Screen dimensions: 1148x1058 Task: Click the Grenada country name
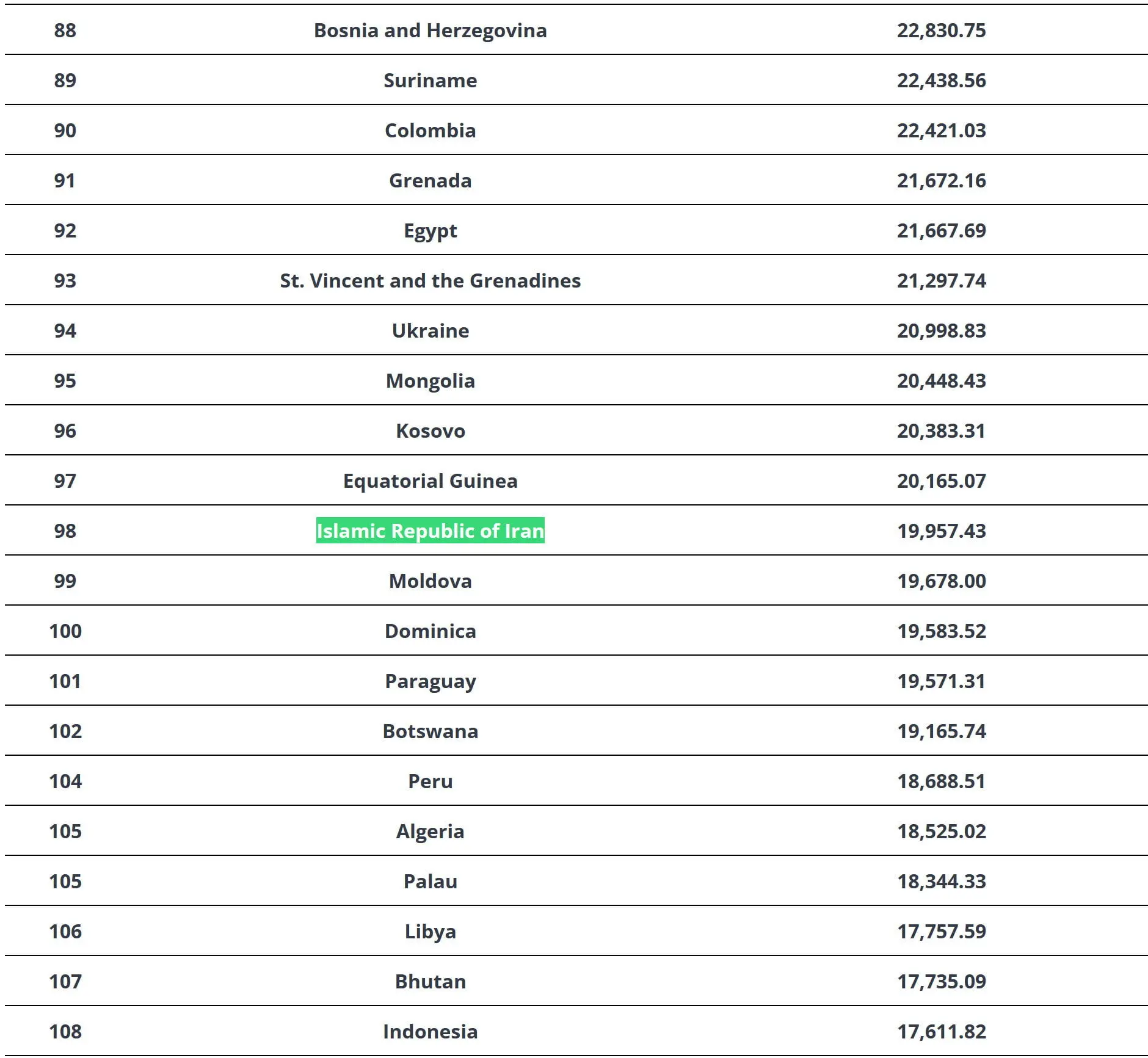tap(430, 181)
